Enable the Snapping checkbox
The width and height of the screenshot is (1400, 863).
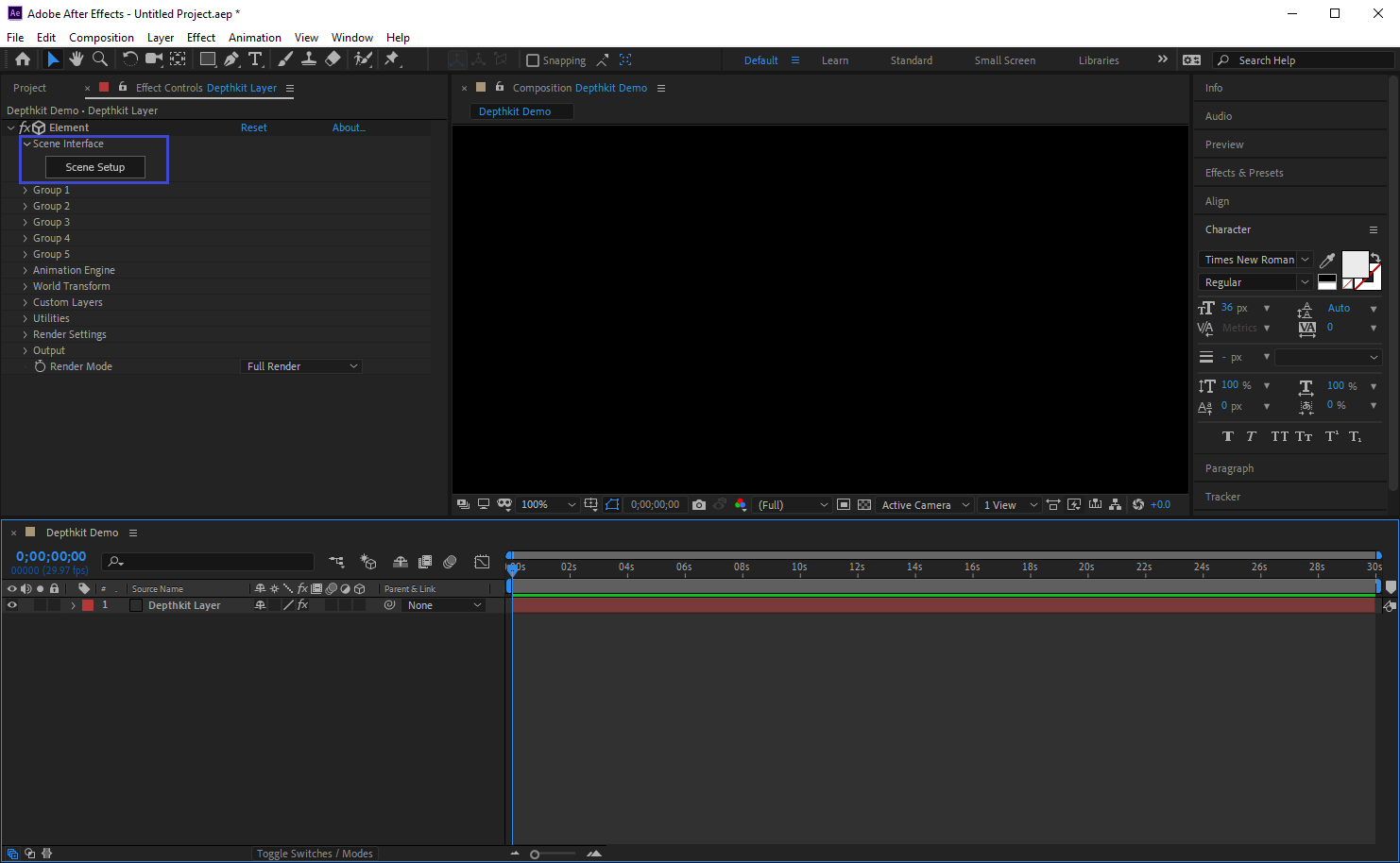[533, 60]
